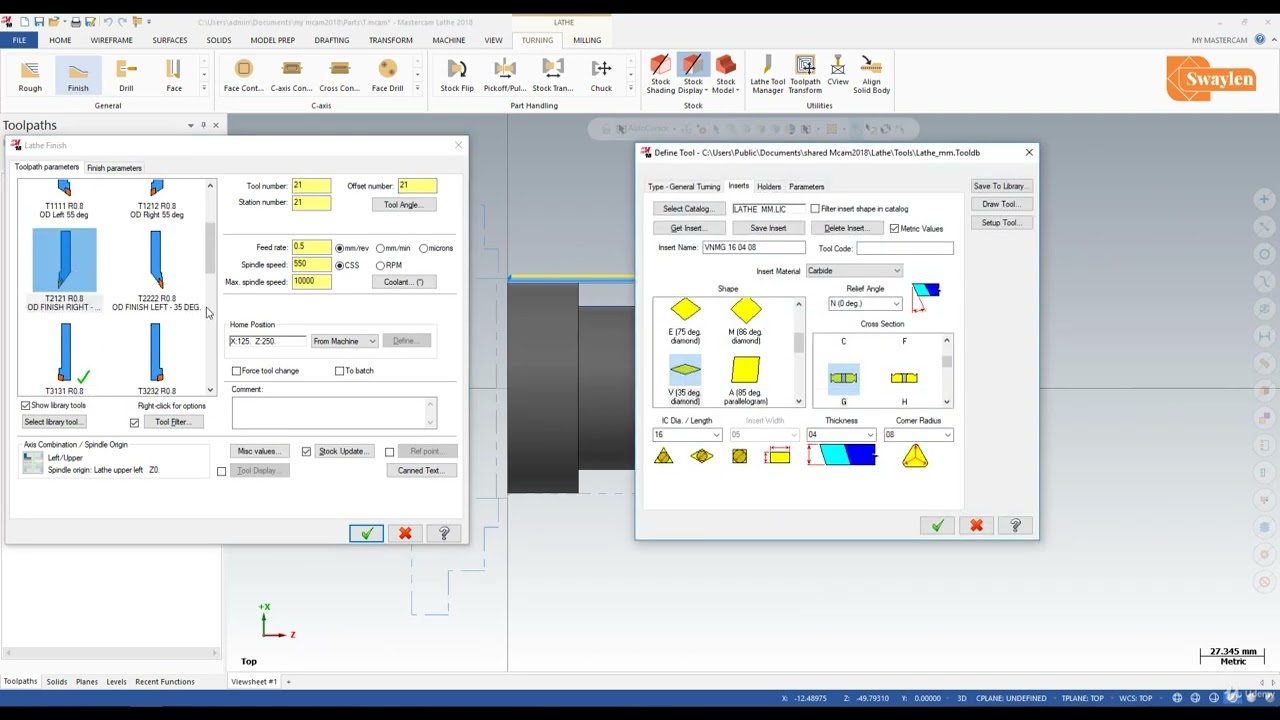The height and width of the screenshot is (720, 1280).
Task: Click the Tool Angle button
Action: coord(403,205)
